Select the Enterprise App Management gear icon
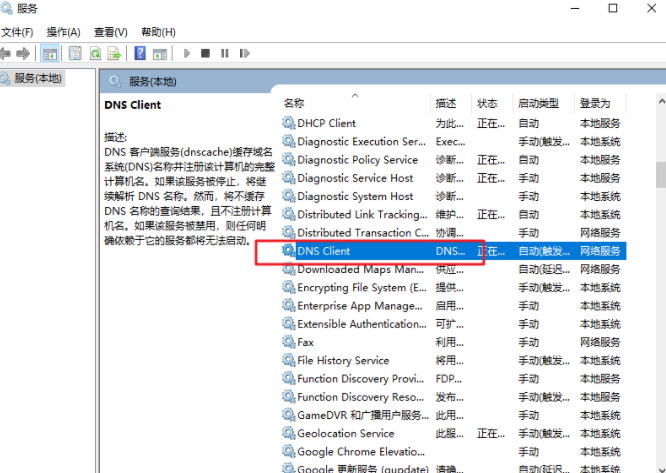The width and height of the screenshot is (666, 473). 289,306
